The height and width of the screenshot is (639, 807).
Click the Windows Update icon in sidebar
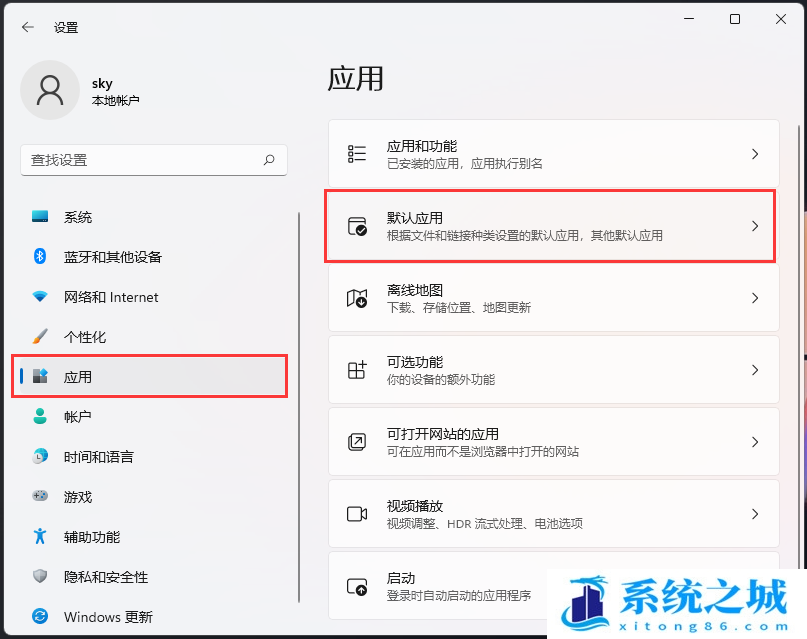40,617
